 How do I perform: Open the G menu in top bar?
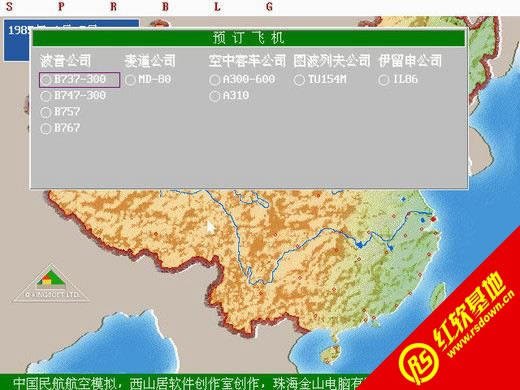click(269, 6)
